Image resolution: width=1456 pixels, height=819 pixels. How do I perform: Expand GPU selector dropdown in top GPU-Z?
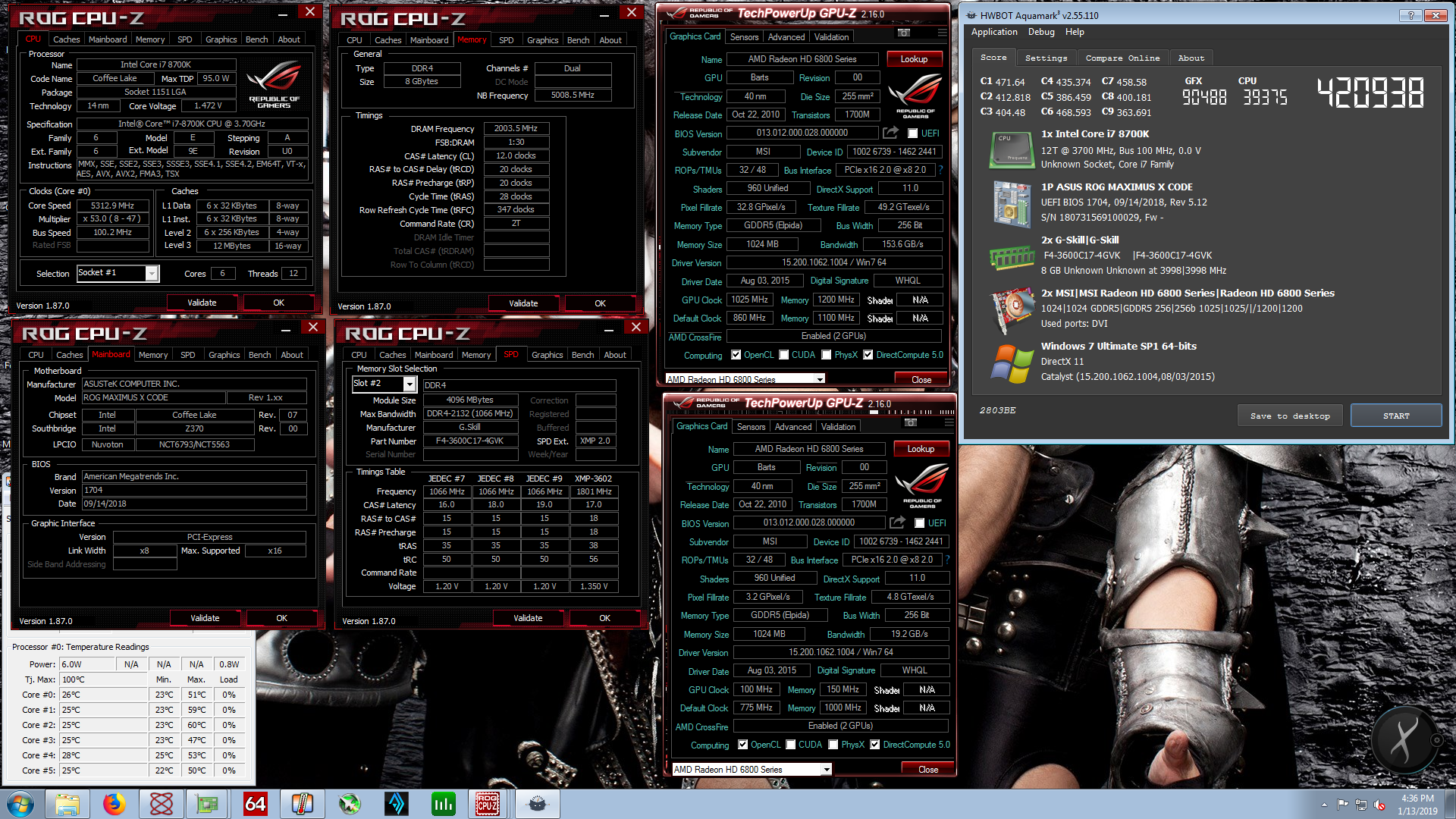coord(820,379)
